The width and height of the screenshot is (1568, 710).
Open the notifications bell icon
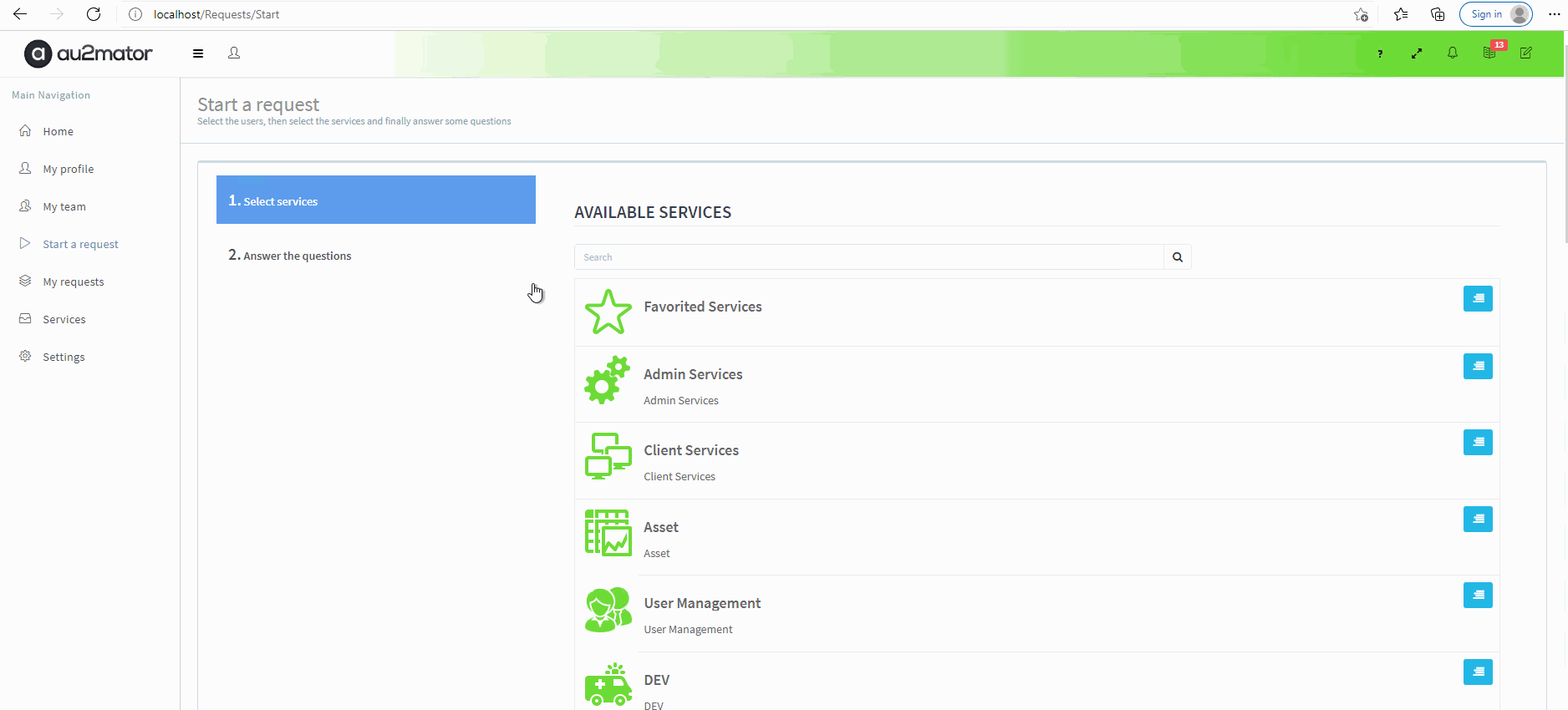tap(1453, 53)
